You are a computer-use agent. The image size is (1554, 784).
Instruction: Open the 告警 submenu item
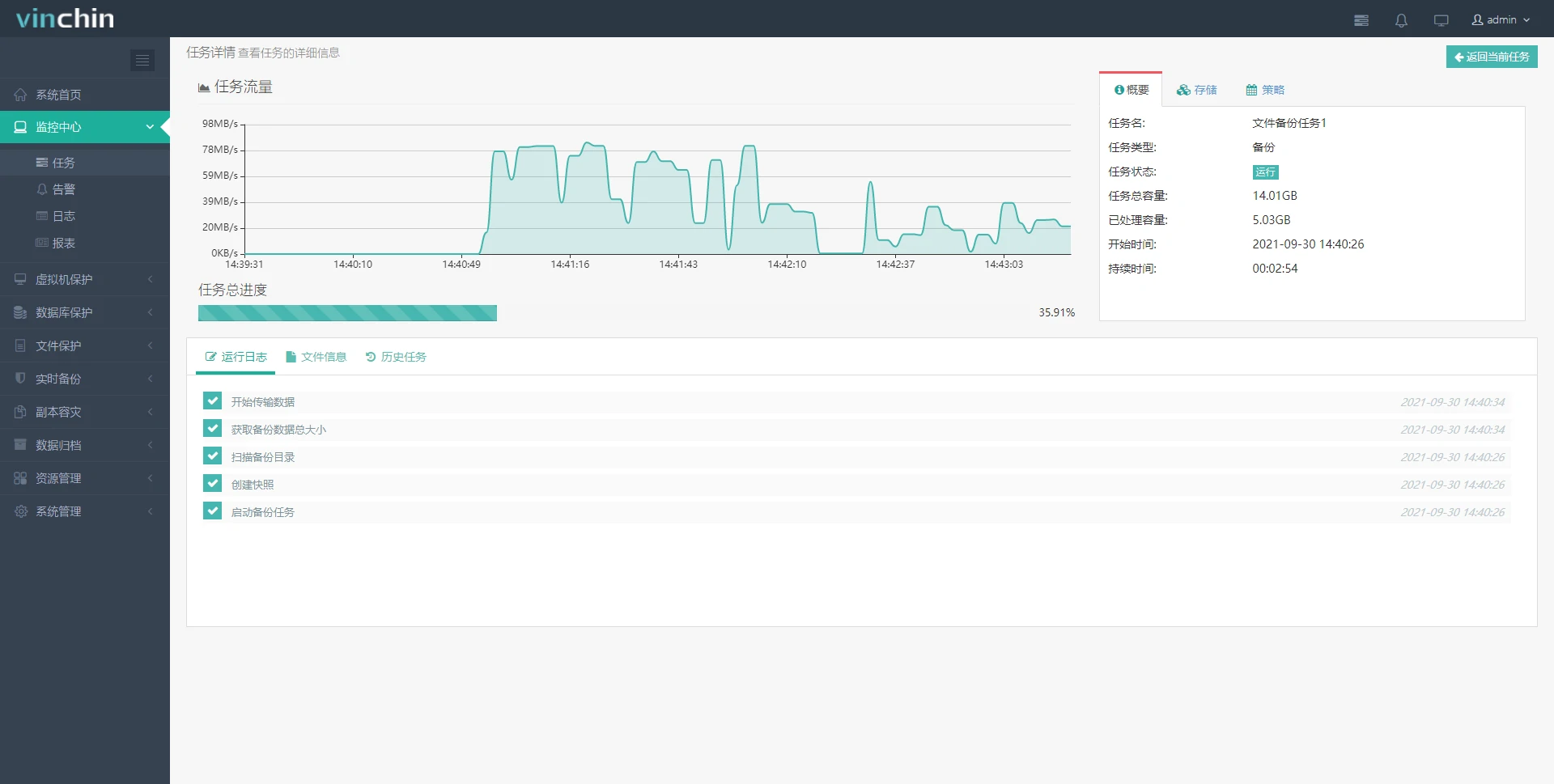point(85,189)
